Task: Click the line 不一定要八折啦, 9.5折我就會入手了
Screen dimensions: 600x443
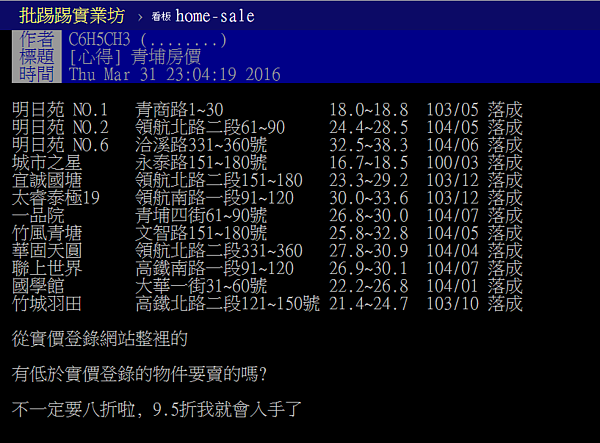Action: pos(157,409)
